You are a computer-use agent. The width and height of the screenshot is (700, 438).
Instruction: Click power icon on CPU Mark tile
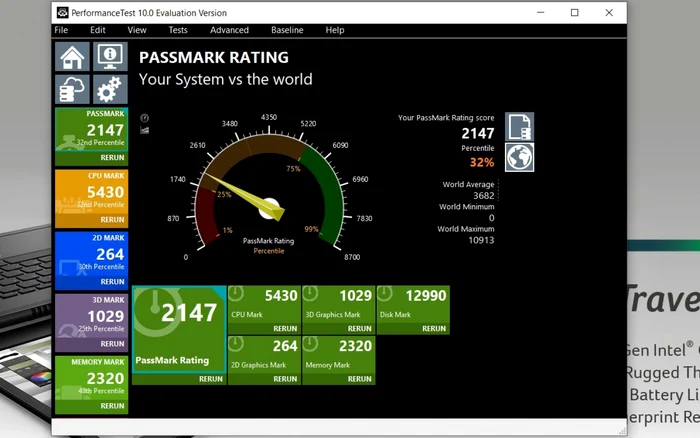click(236, 293)
